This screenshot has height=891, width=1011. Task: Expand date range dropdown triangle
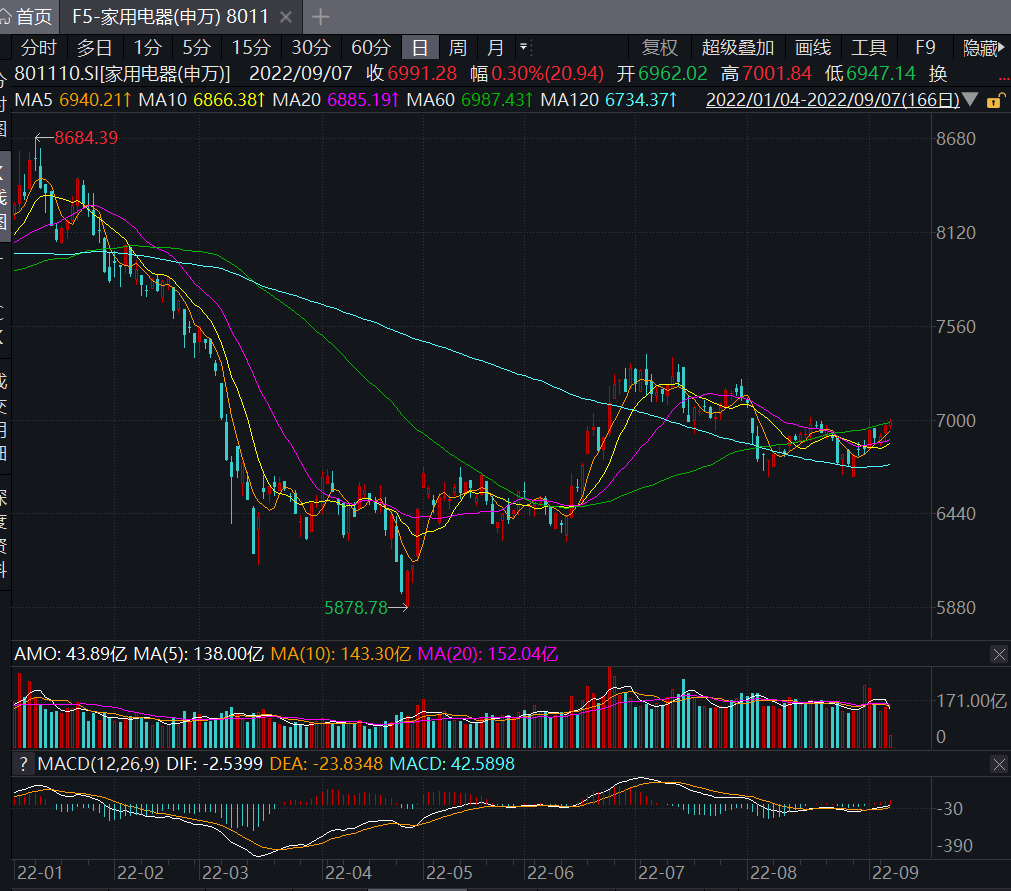(x=970, y=100)
